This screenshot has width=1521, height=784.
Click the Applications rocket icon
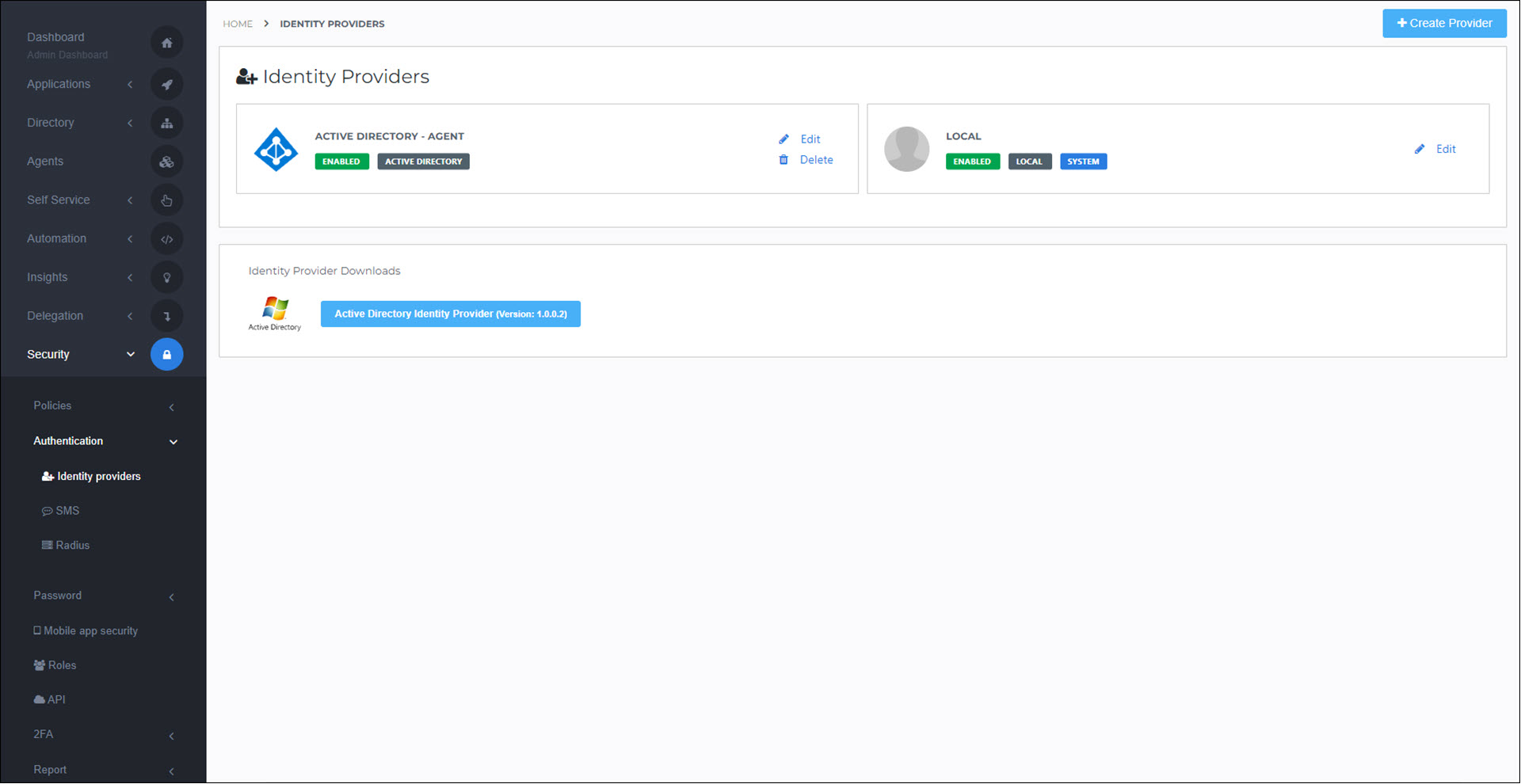[166, 84]
